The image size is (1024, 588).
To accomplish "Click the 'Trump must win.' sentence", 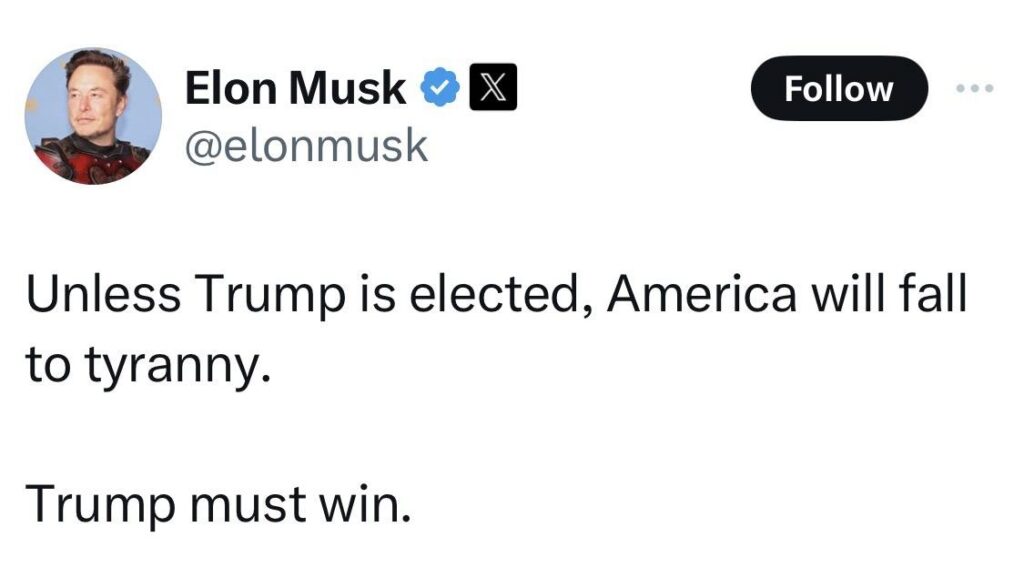I will [219, 505].
